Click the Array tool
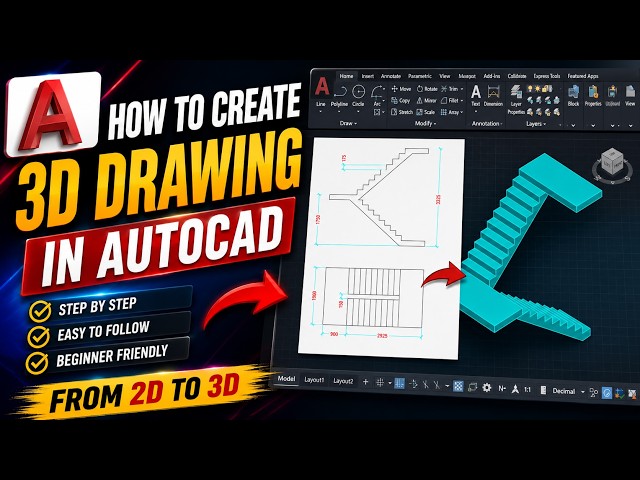The image size is (640, 480). tap(450, 112)
